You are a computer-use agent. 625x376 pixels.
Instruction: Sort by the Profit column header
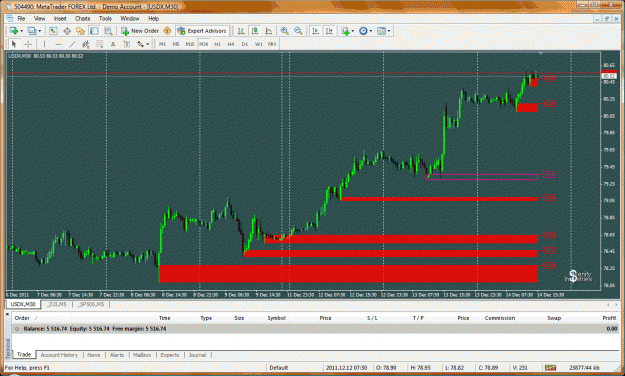point(609,318)
